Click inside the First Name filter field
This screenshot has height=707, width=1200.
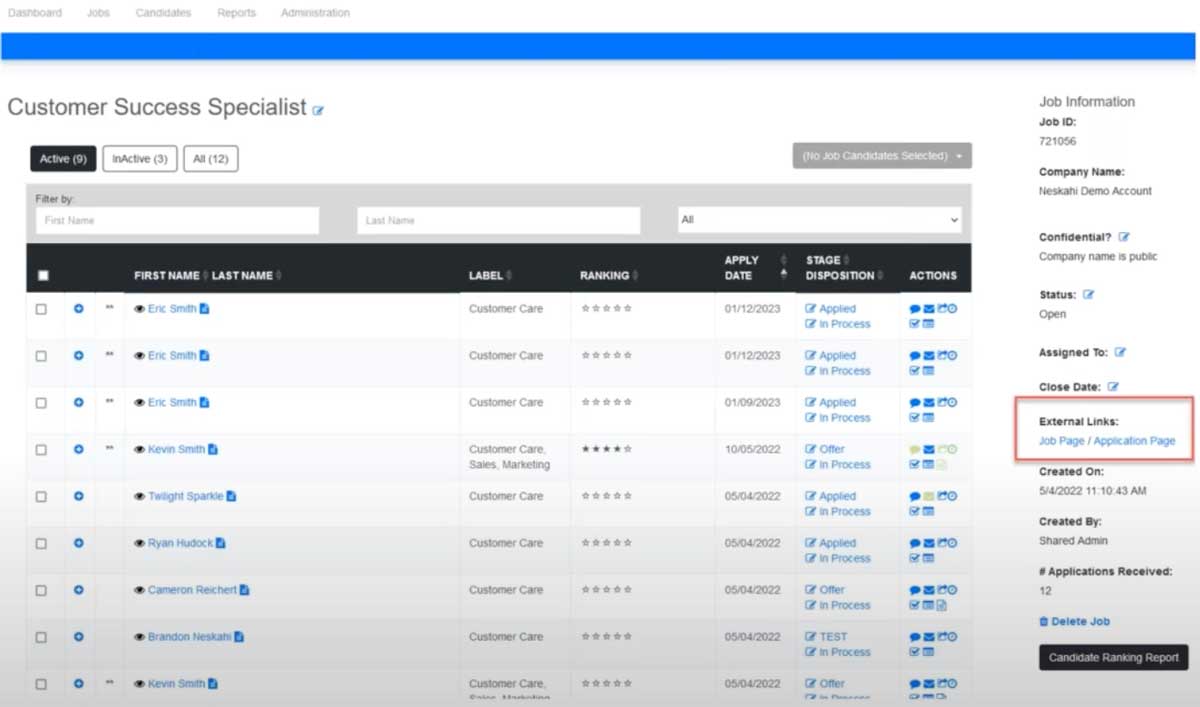pyautogui.click(x=177, y=219)
